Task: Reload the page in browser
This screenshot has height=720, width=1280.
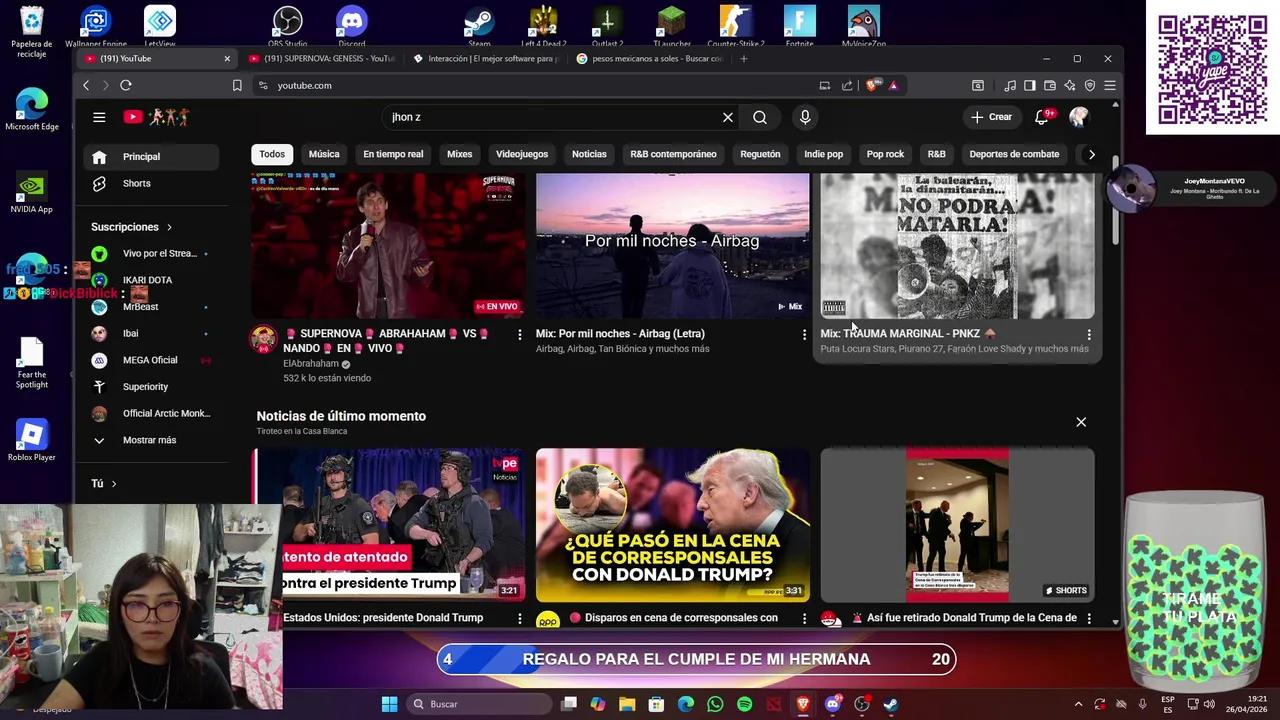Action: pyautogui.click(x=126, y=85)
